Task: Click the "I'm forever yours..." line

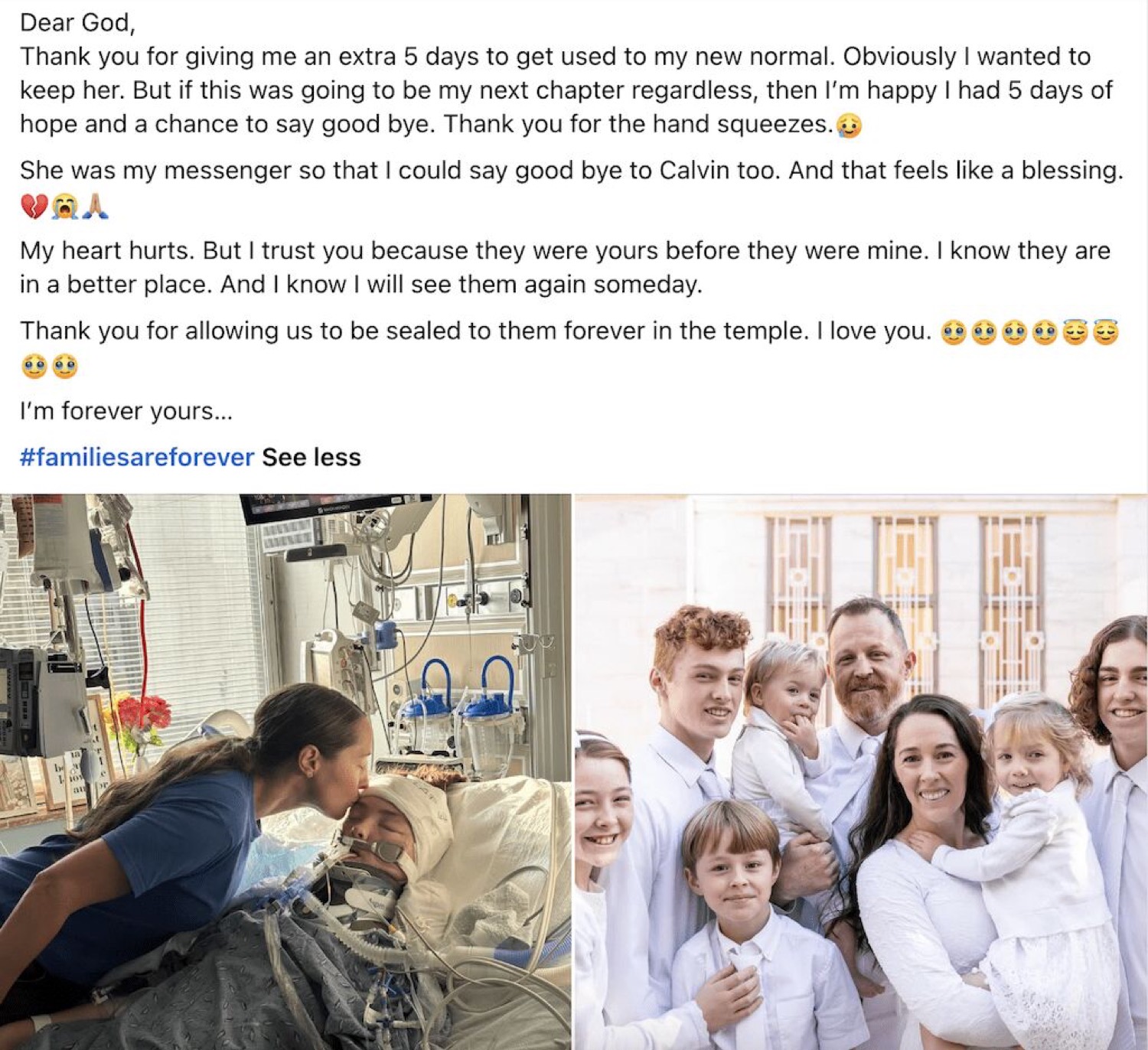Action: click(126, 411)
